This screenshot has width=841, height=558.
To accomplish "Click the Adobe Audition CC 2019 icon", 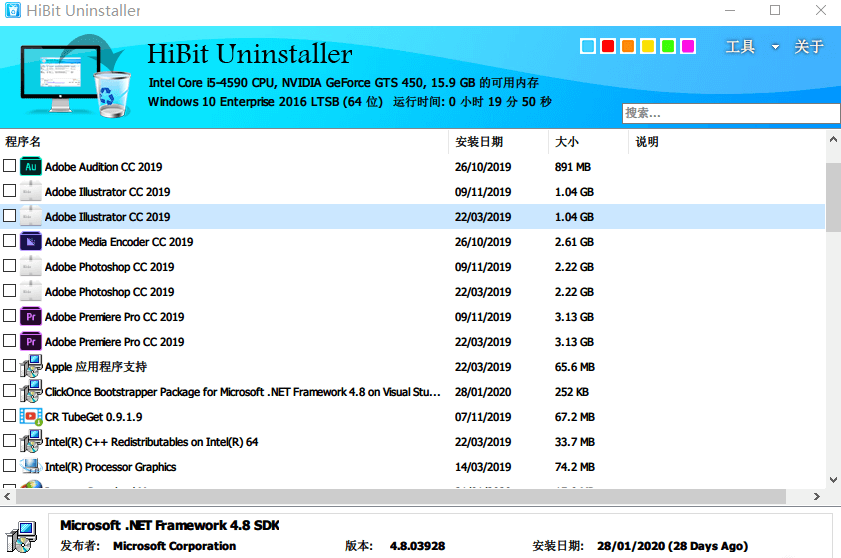I will 31,167.
